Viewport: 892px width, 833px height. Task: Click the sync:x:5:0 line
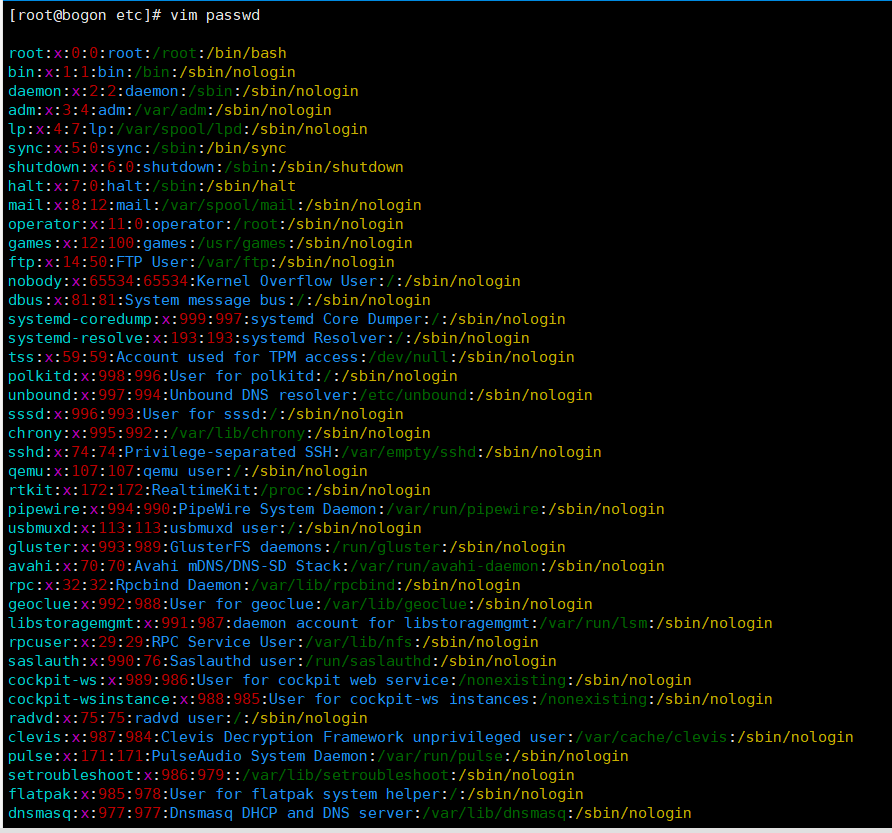tap(147, 149)
